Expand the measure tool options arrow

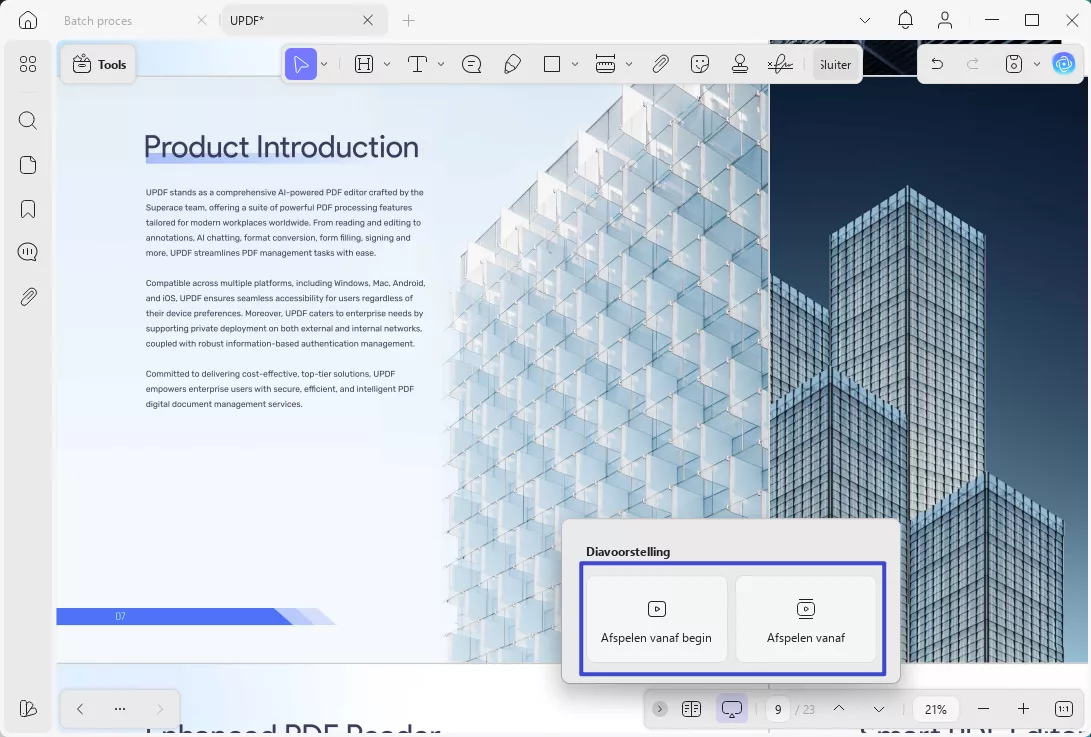pyautogui.click(x=629, y=64)
